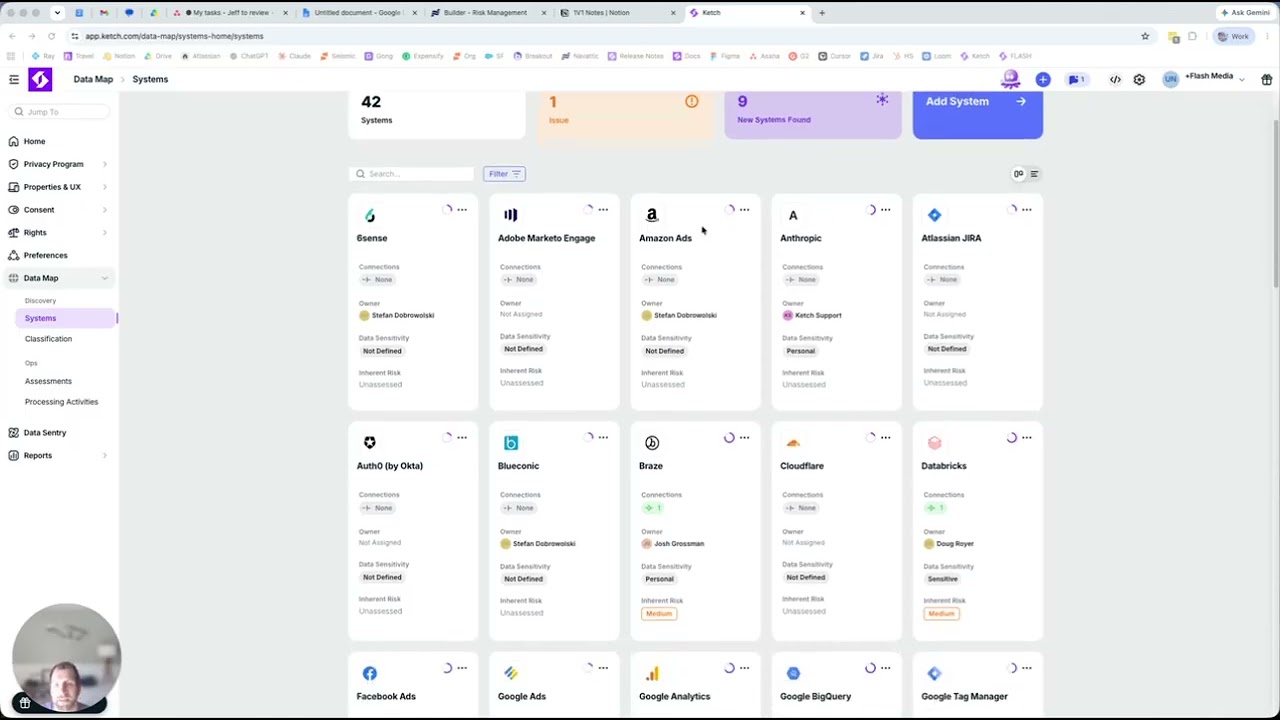
Task: Expand the Properties & UX menu
Action: point(104,187)
